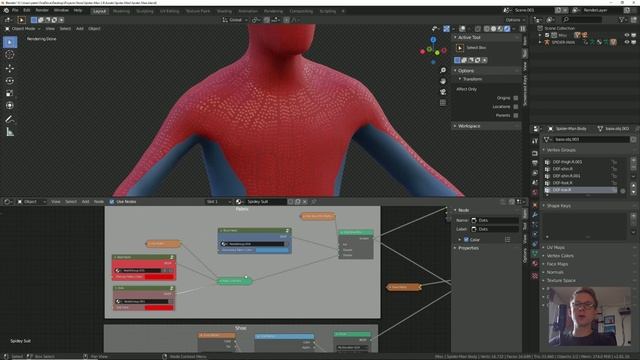Click the viewport pan hand icon

(443, 81)
